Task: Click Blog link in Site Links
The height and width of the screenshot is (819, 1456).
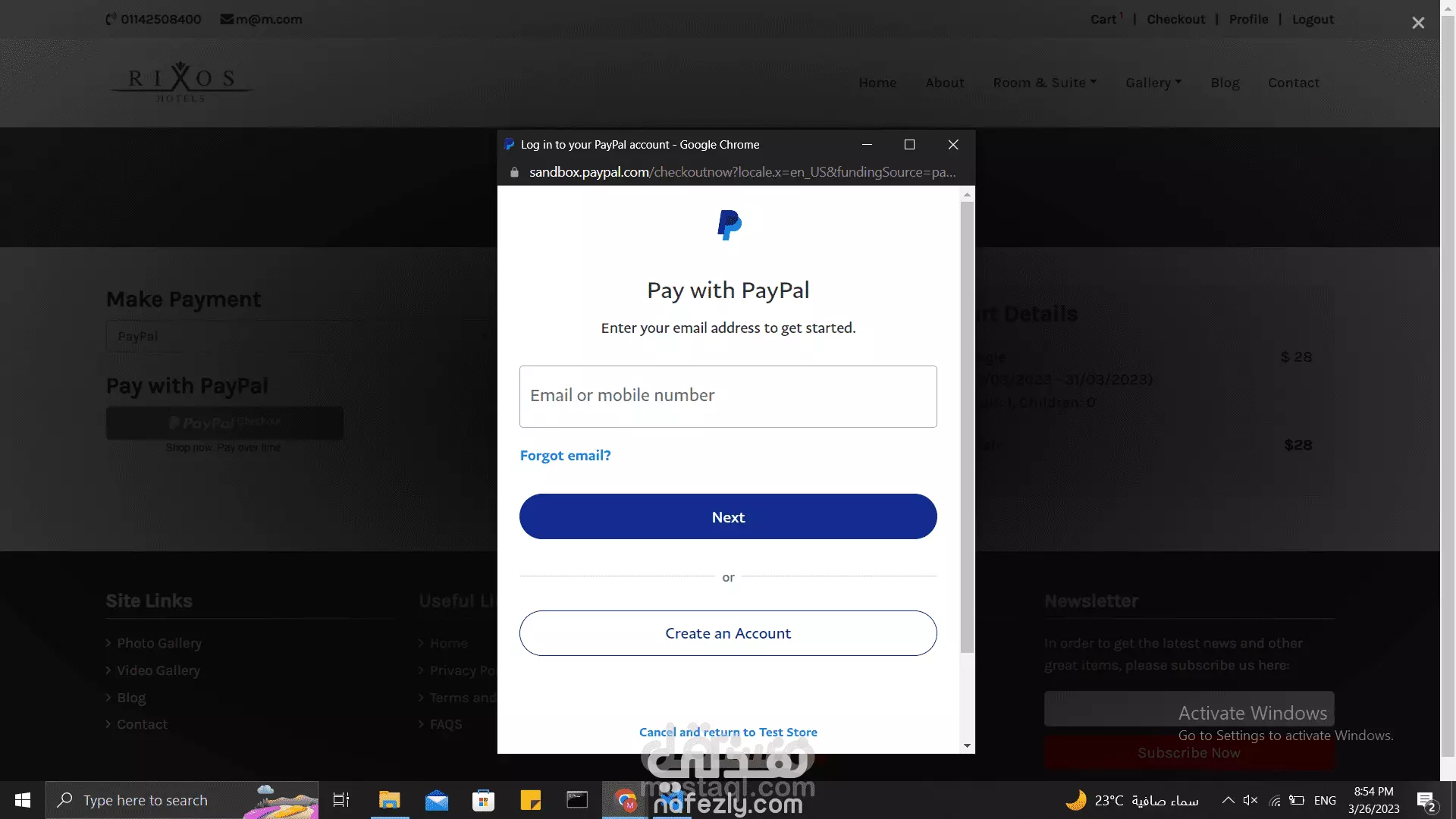Action: pos(131,698)
